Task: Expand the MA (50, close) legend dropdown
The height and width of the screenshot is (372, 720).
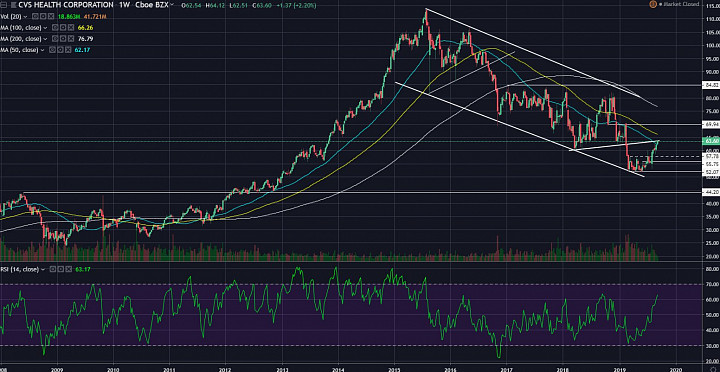Action: 42,50
